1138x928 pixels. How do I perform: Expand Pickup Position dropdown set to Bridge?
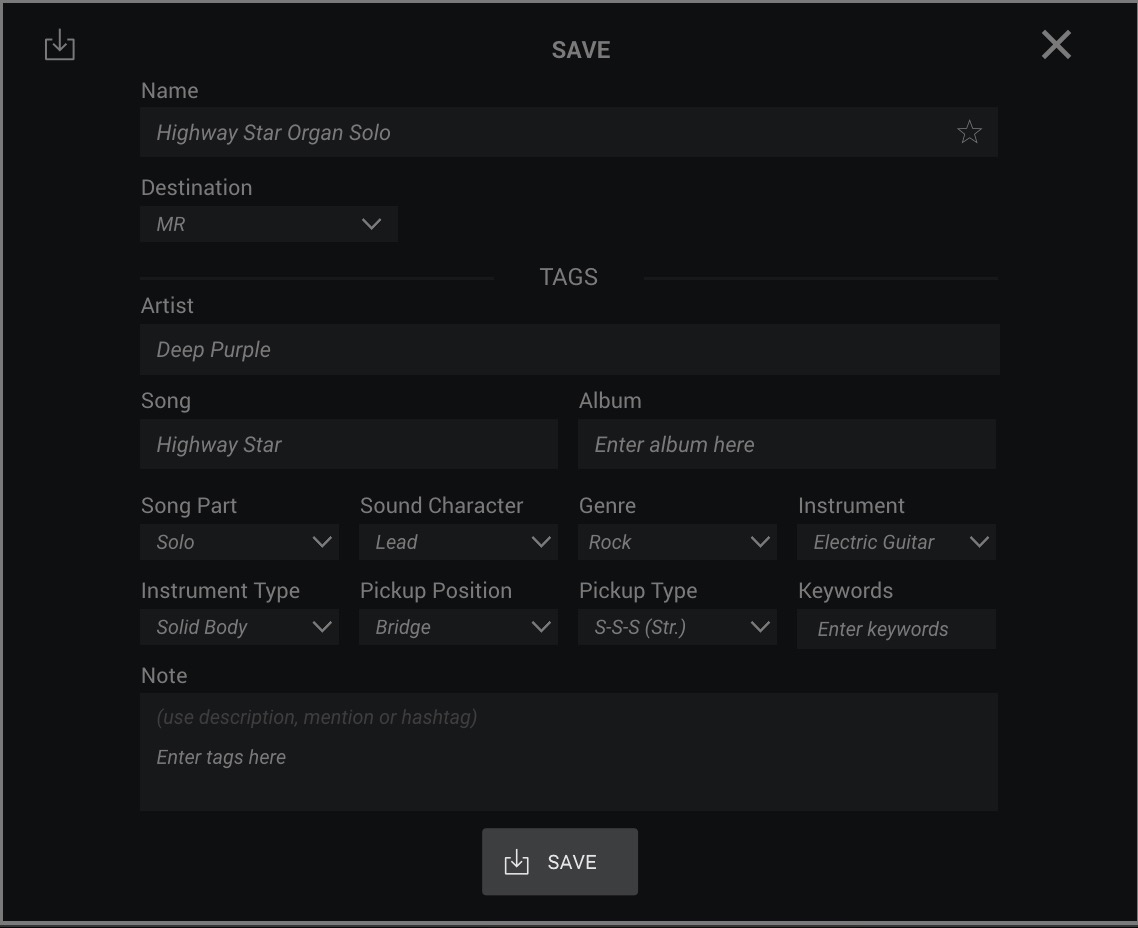[x=459, y=627]
